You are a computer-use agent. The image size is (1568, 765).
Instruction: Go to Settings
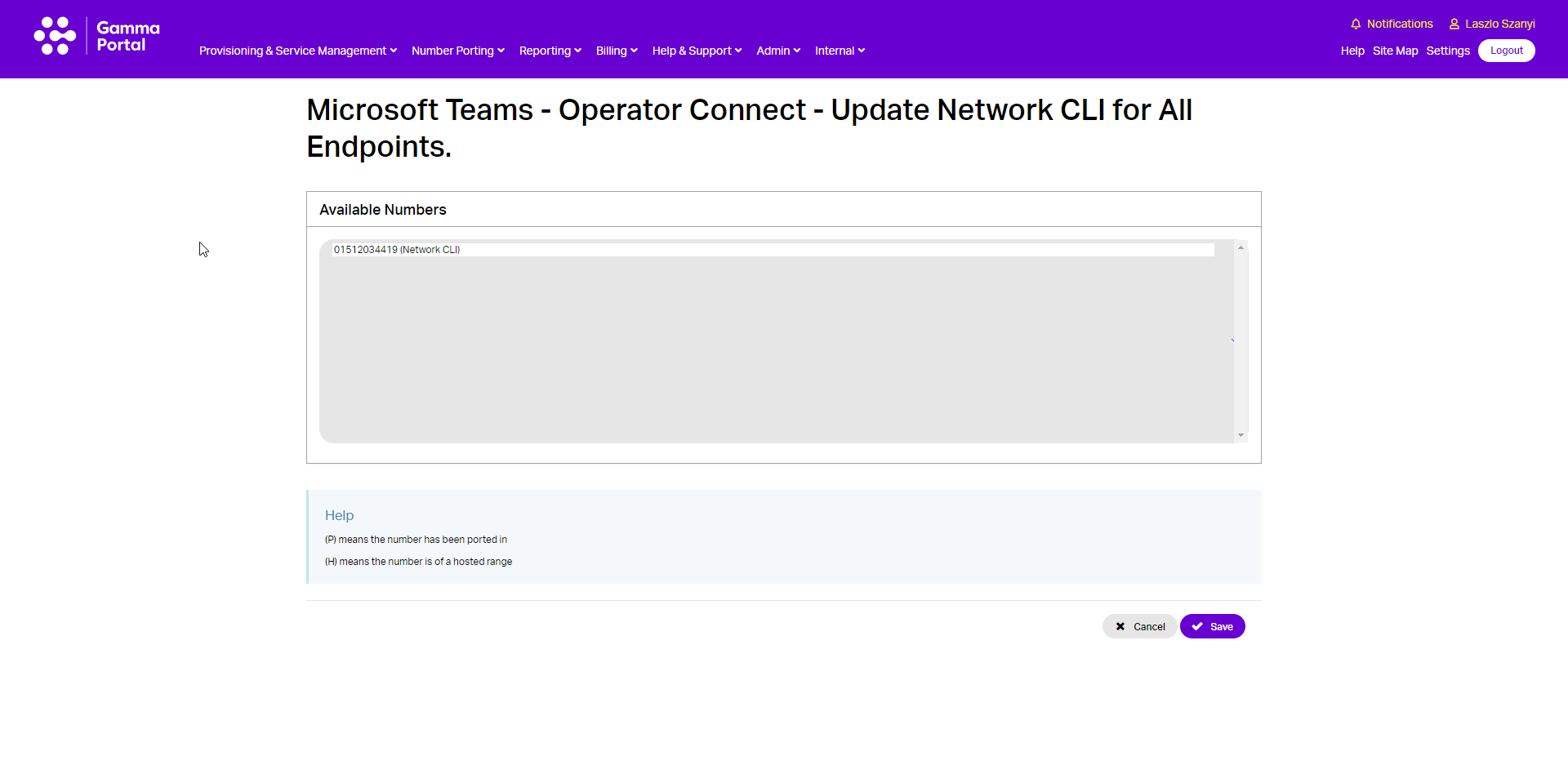[1448, 51]
